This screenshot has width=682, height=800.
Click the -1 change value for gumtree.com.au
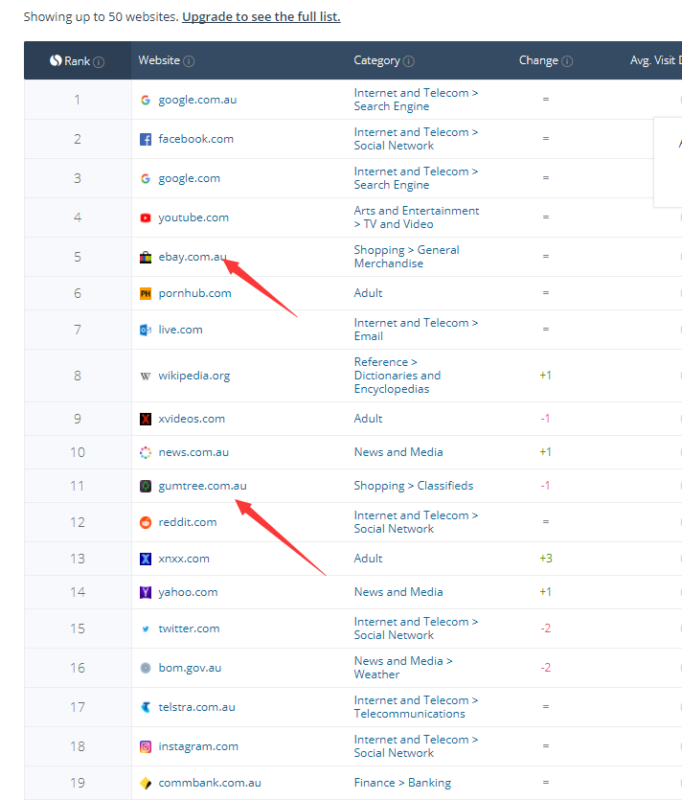point(545,486)
